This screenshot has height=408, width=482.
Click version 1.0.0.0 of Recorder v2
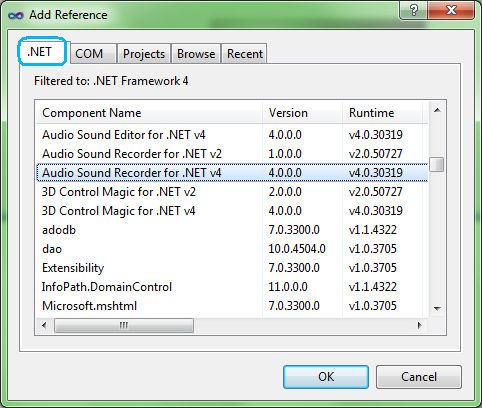click(x=285, y=154)
